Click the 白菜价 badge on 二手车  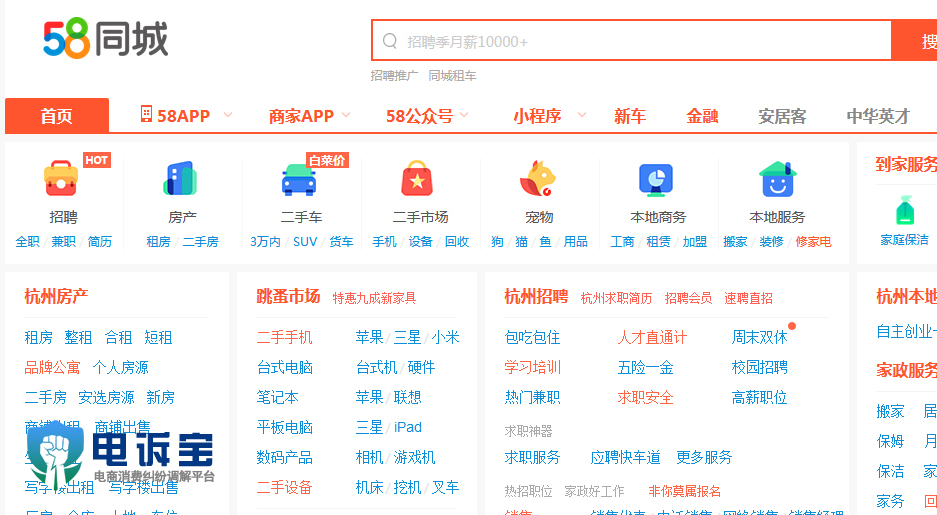(327, 160)
